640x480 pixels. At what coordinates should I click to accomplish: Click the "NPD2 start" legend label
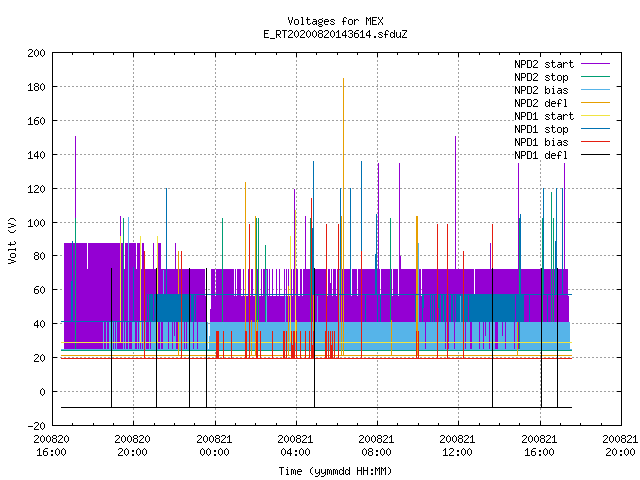point(544,64)
